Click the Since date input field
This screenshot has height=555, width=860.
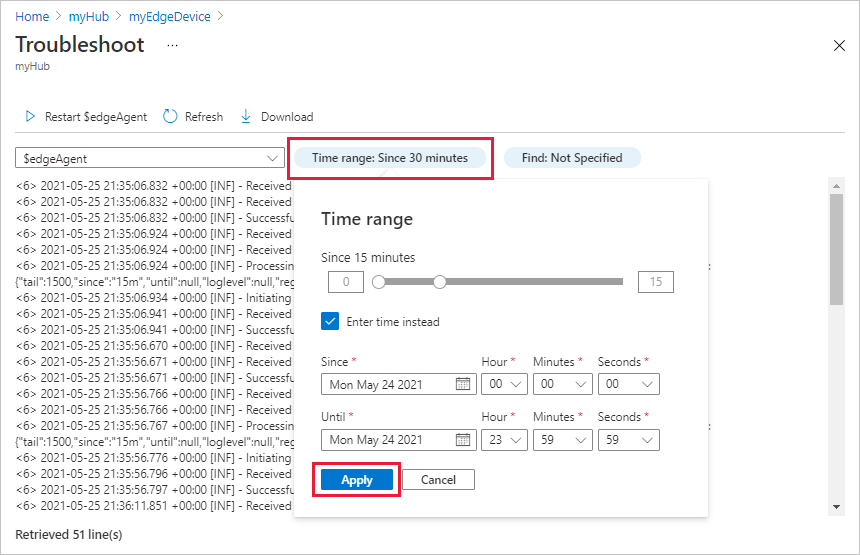pos(390,384)
